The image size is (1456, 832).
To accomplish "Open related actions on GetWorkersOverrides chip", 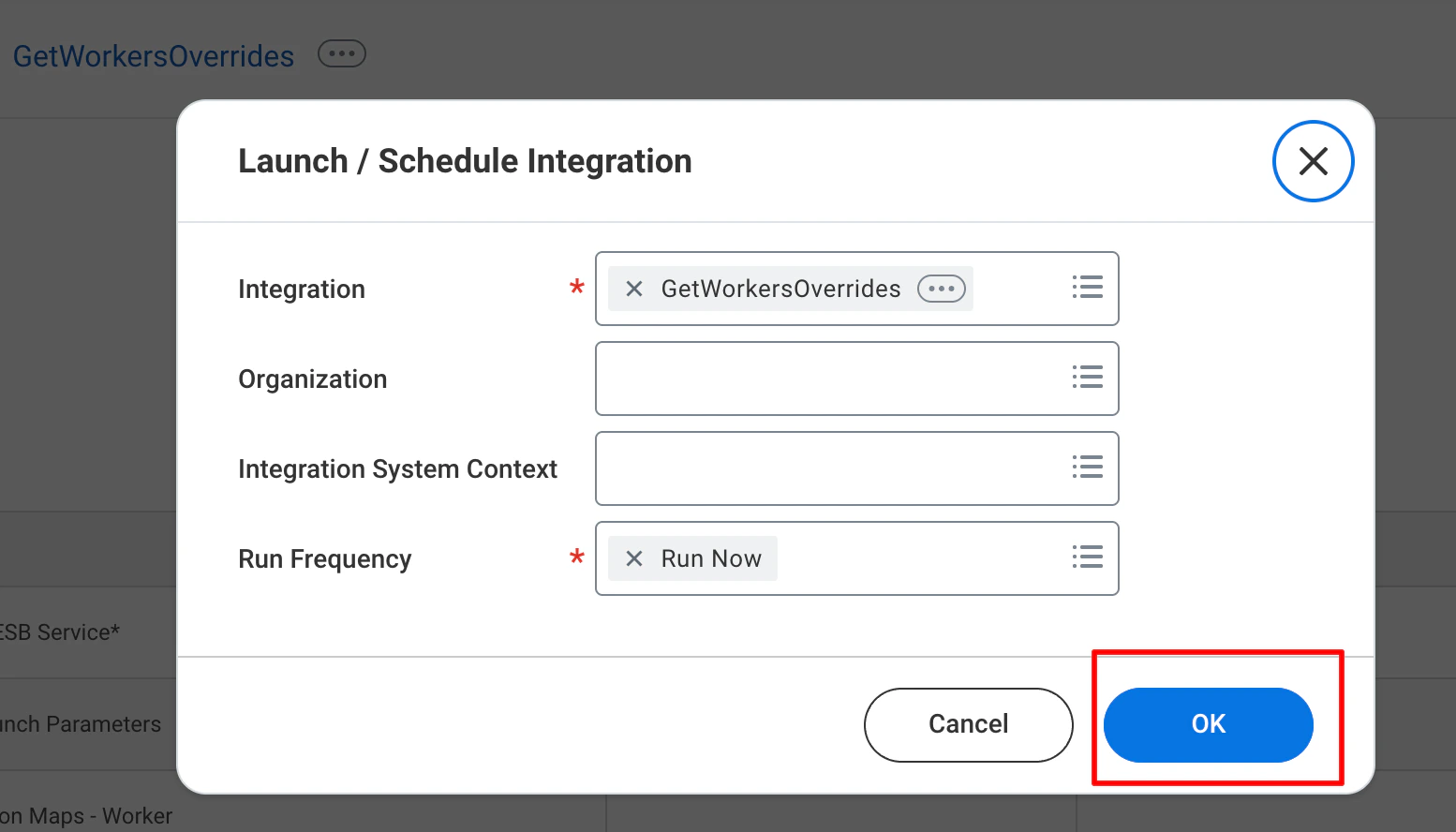I will click(x=941, y=289).
